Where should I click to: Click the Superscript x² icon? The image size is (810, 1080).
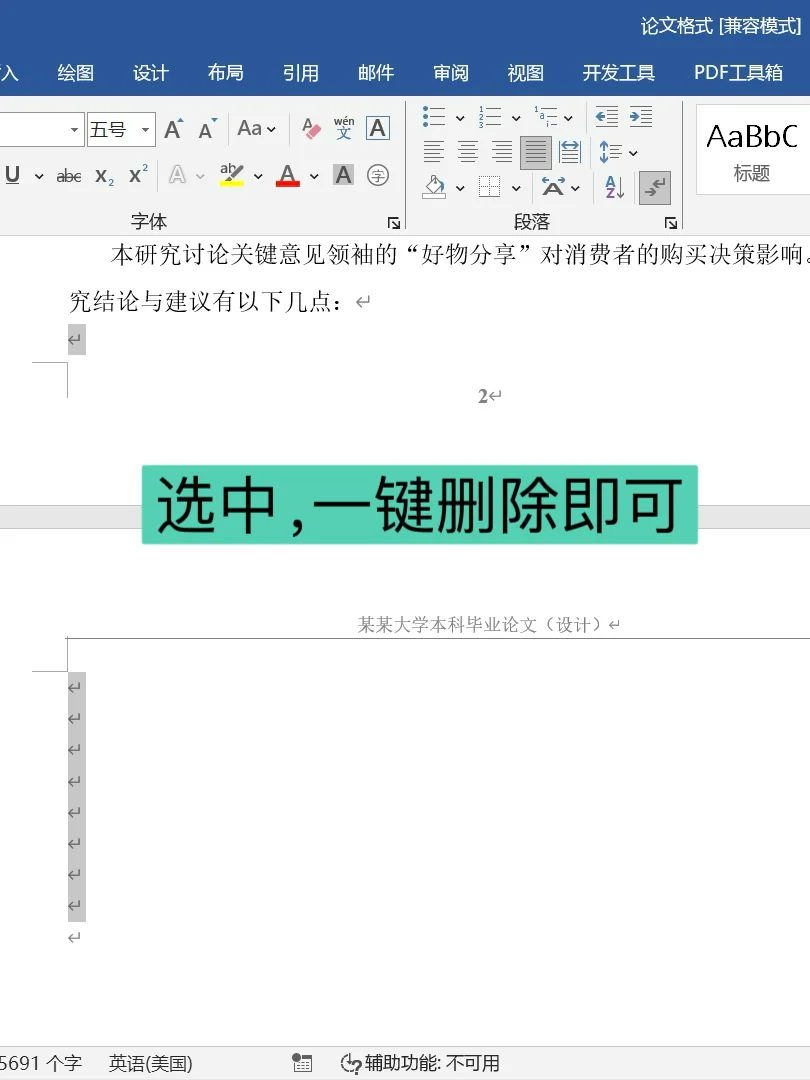(x=138, y=176)
